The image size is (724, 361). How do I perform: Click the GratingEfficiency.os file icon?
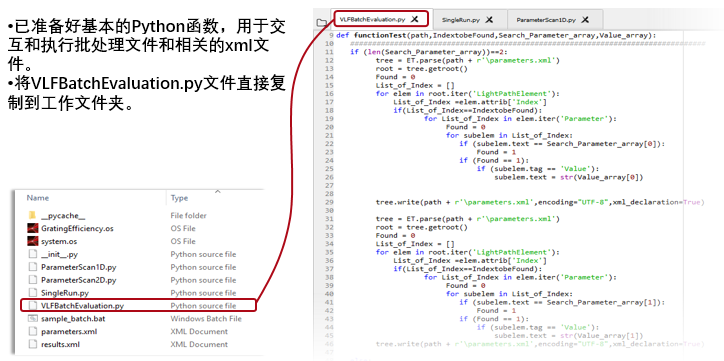click(x=32, y=228)
